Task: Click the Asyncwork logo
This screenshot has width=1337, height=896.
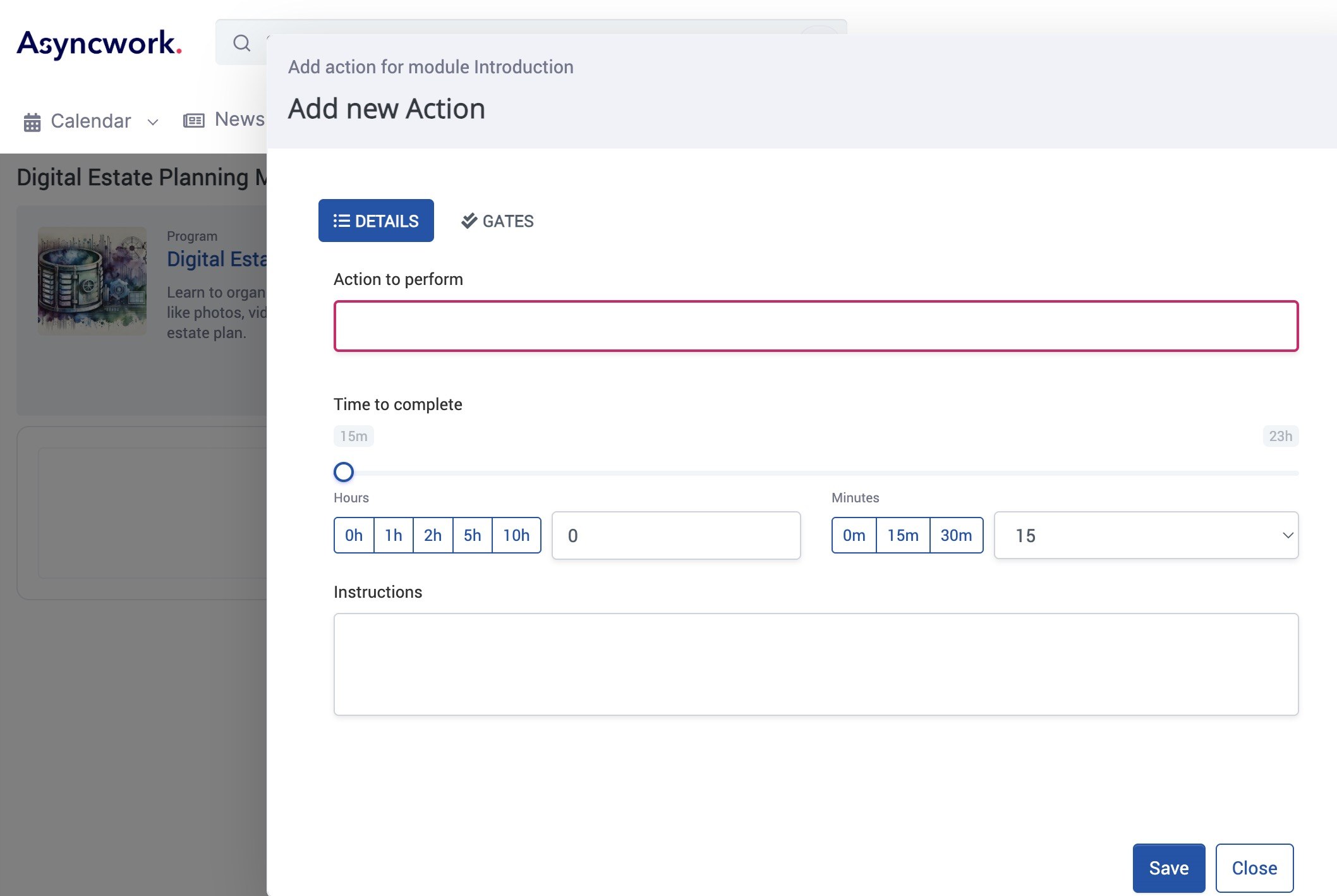Action: tap(99, 44)
